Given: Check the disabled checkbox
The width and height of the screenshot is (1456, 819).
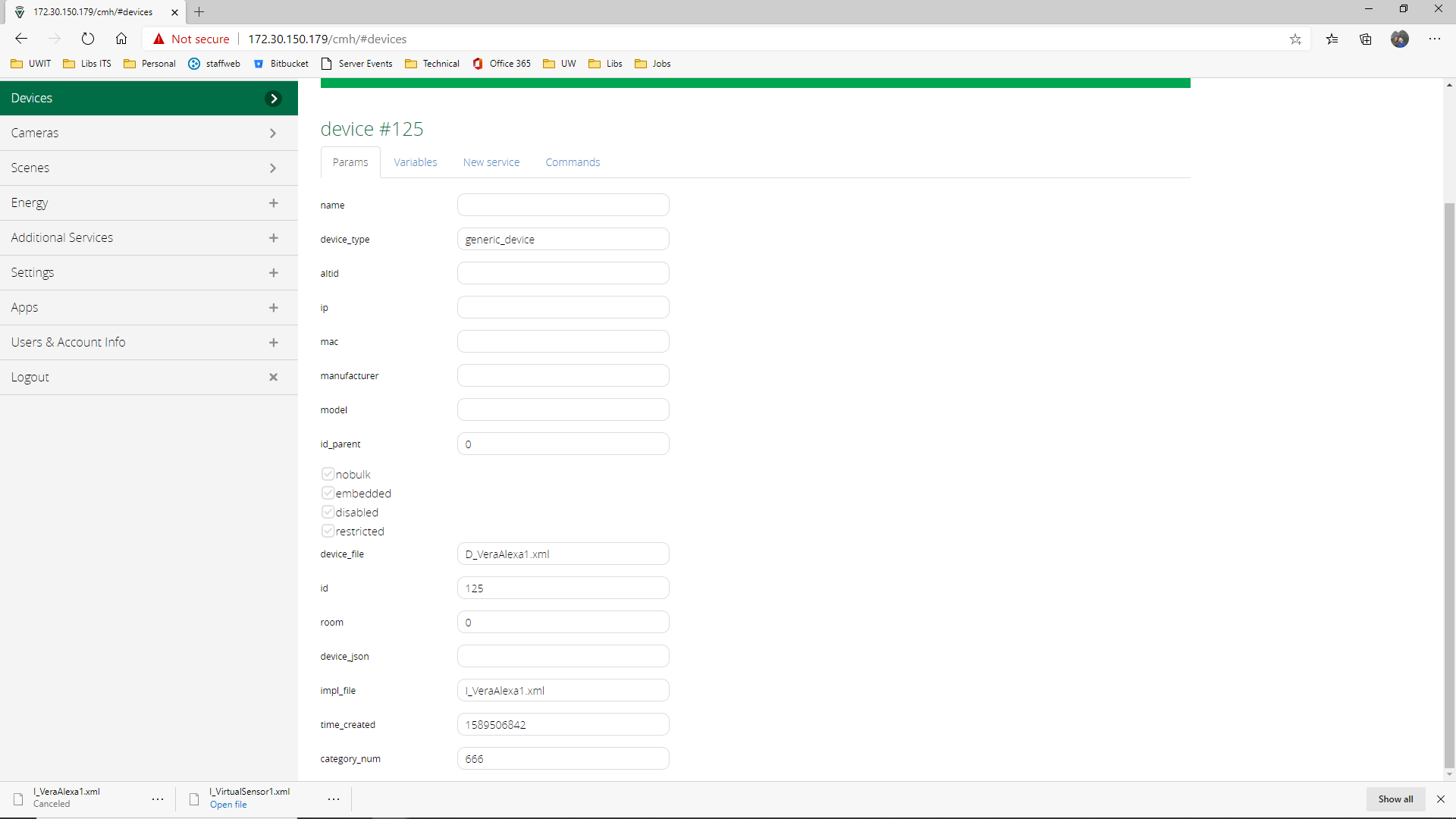Looking at the screenshot, I should (328, 512).
